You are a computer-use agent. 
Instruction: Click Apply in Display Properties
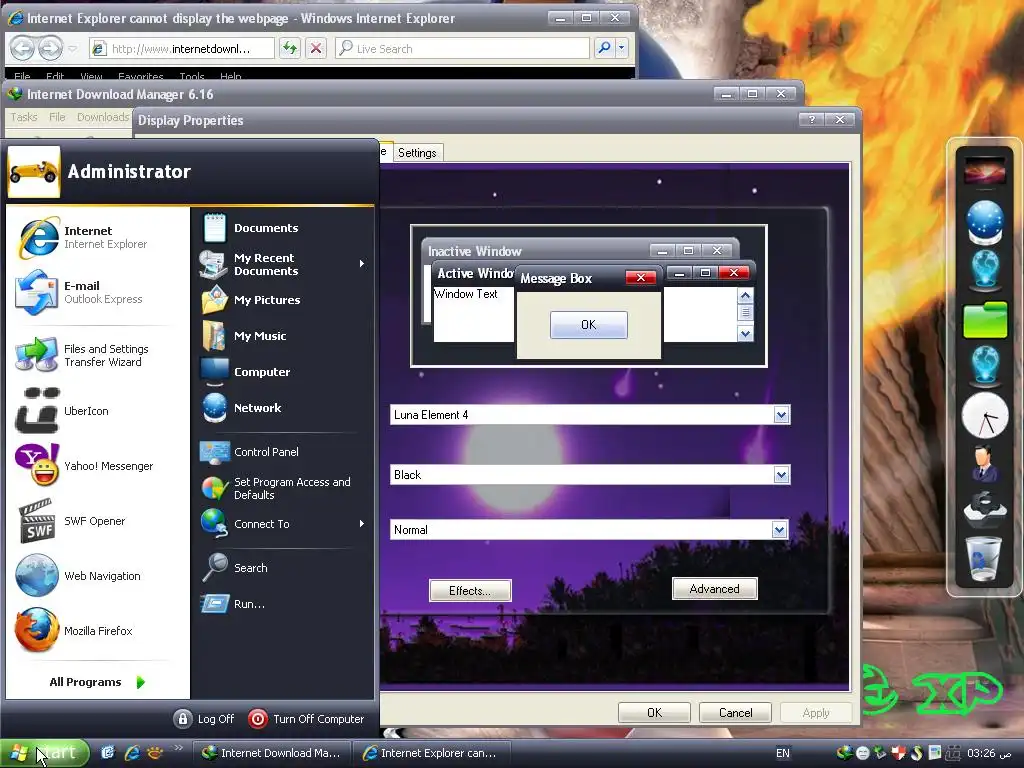pos(816,712)
